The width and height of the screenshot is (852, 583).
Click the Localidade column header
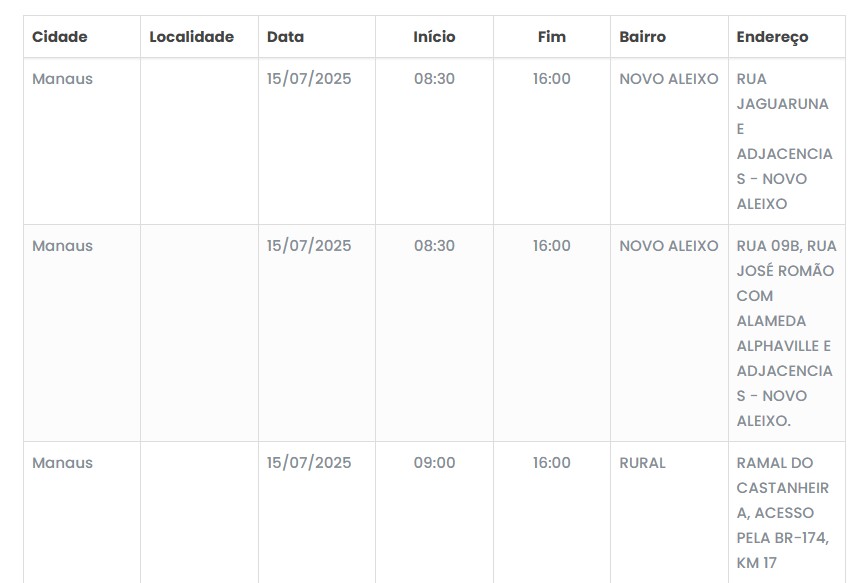[191, 37]
